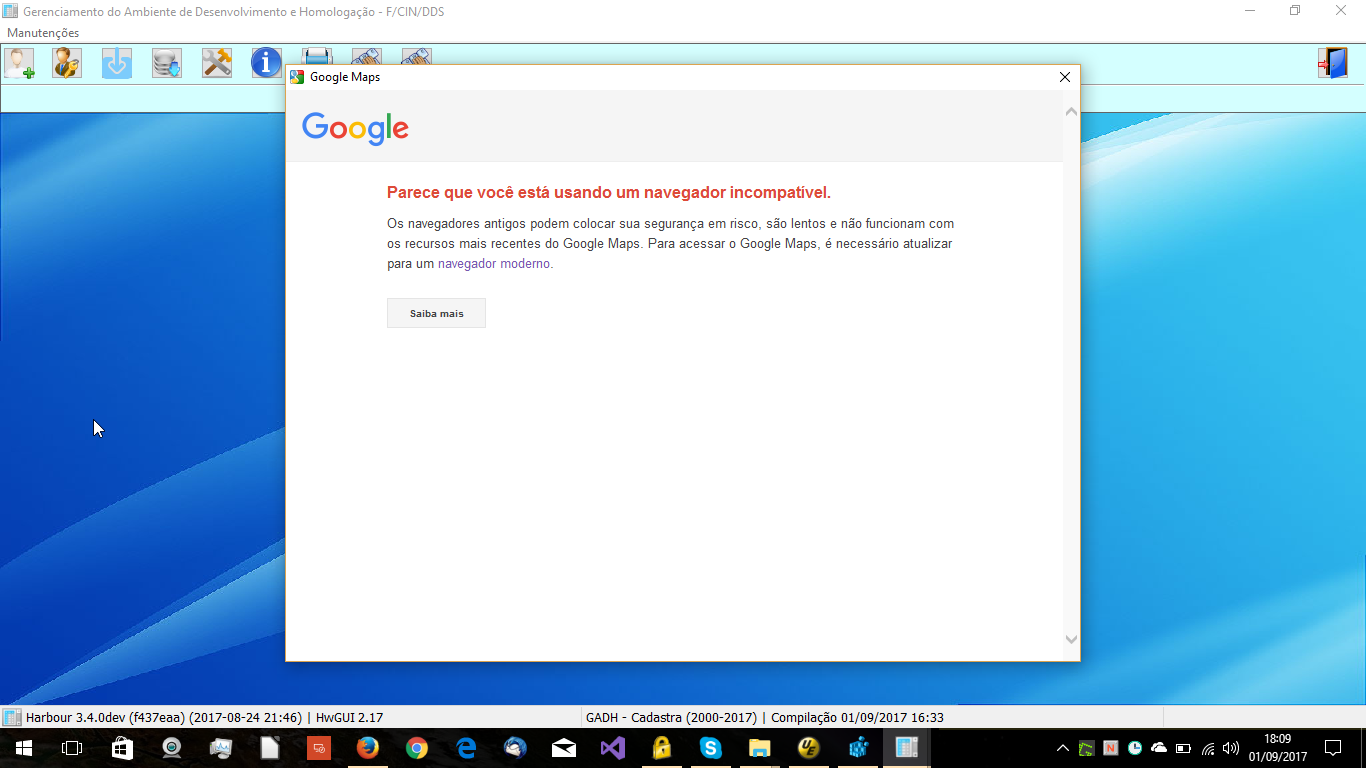Close the Google Maps dialog
1366x768 pixels.
tap(1065, 77)
